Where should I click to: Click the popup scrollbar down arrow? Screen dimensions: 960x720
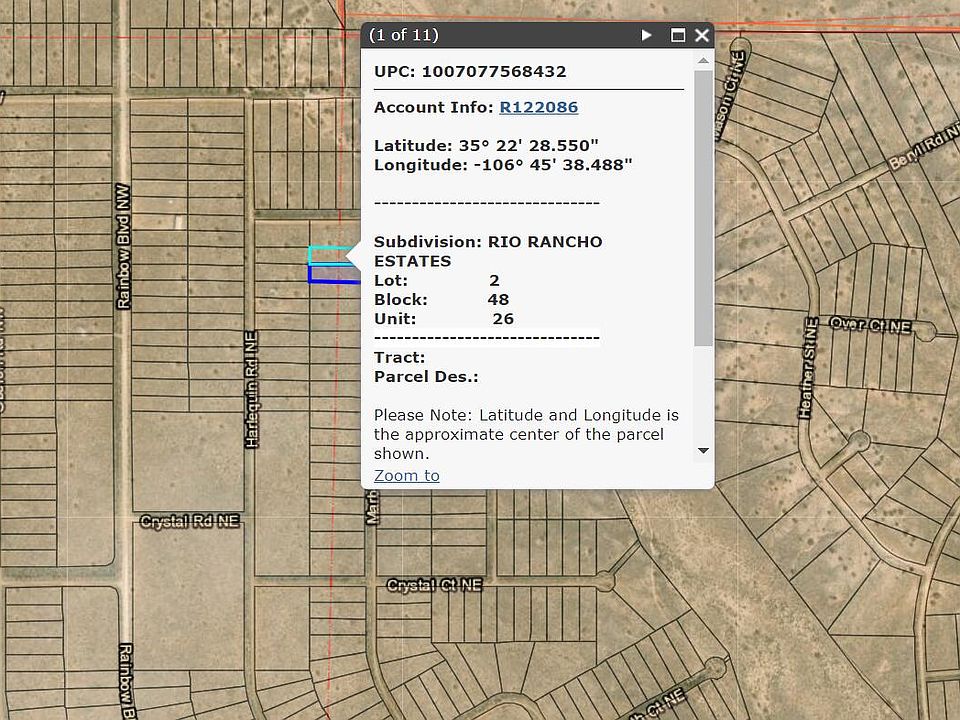pos(703,451)
